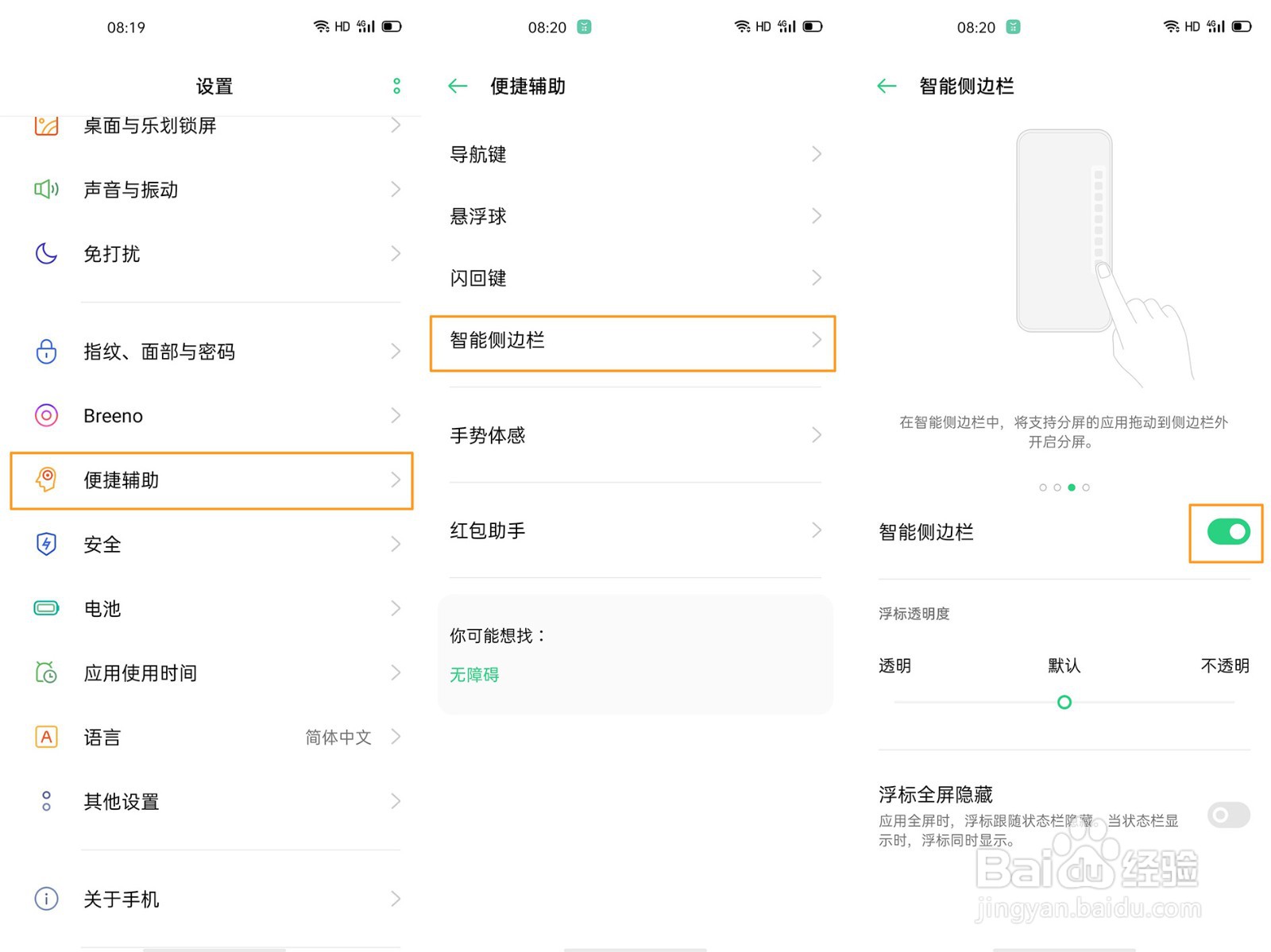This screenshot has width=1271, height=952.
Task: Click the 浮标透明度 slider handle at 默认
Action: [1064, 702]
